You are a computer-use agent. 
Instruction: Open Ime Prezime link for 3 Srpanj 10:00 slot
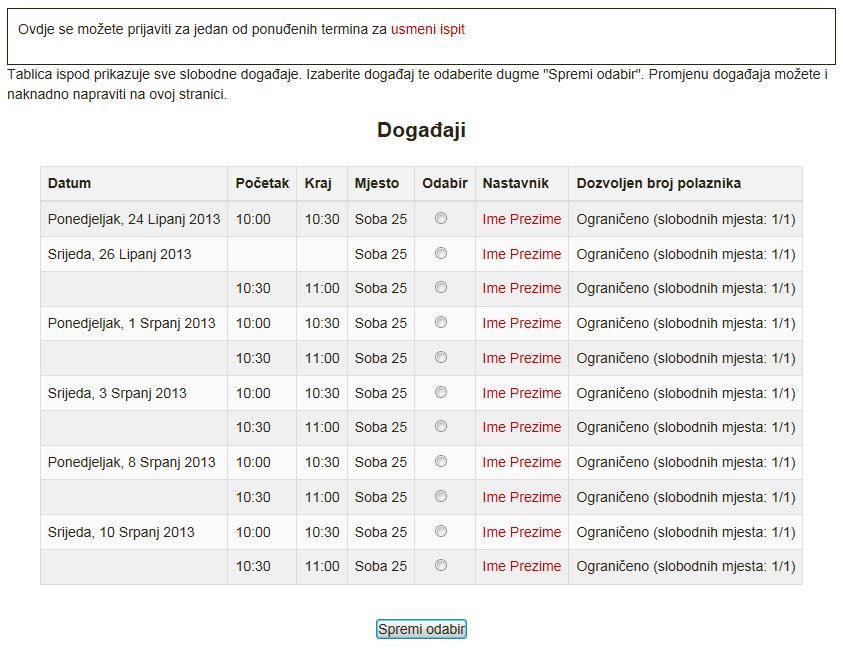click(521, 393)
